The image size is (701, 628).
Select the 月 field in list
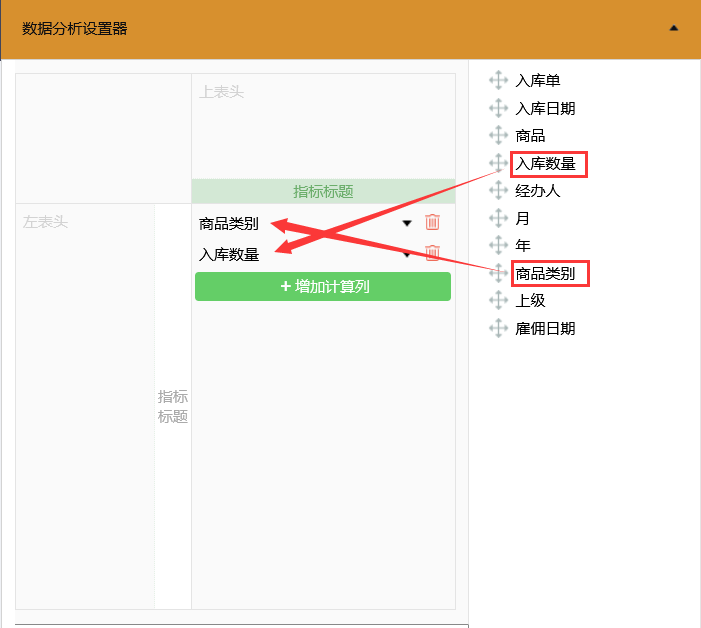coord(523,218)
